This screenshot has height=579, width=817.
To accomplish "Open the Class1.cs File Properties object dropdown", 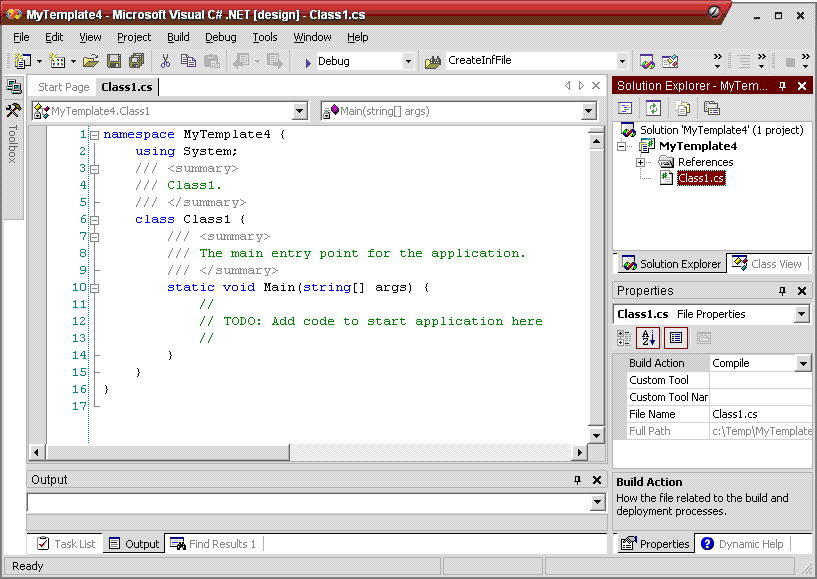I will pos(802,314).
